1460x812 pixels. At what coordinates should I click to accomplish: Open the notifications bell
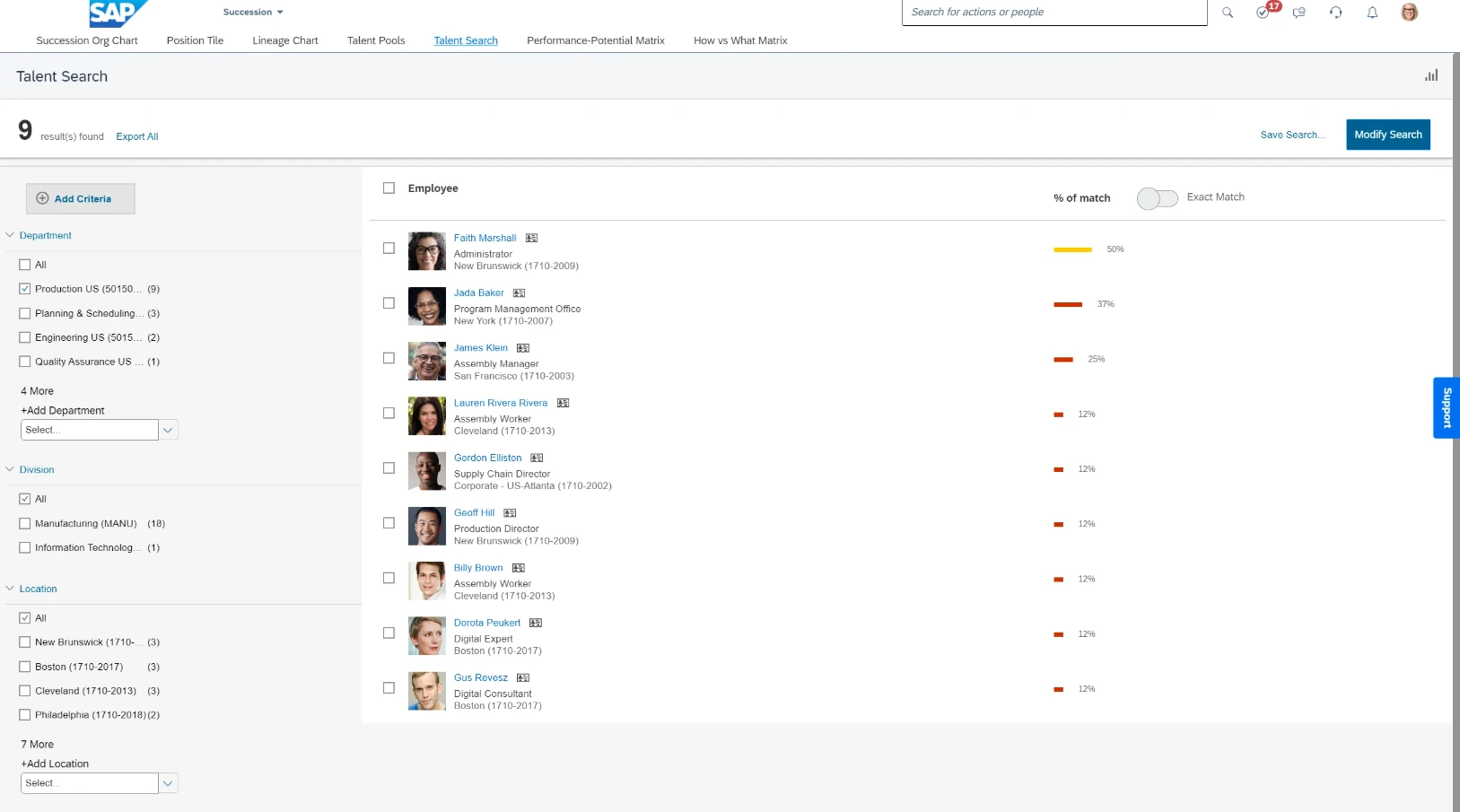[1372, 13]
